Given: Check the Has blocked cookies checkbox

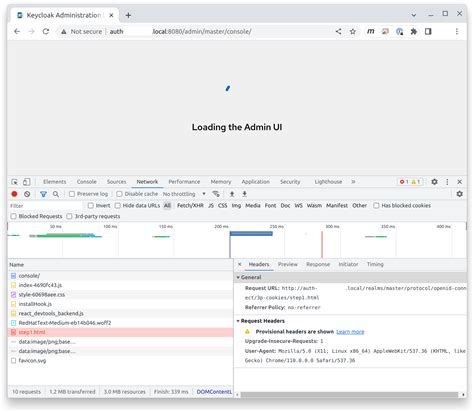Looking at the screenshot, I should coord(376,206).
